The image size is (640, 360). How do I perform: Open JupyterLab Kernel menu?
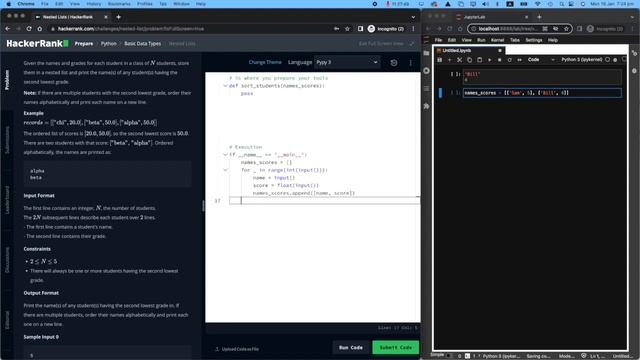coord(497,40)
